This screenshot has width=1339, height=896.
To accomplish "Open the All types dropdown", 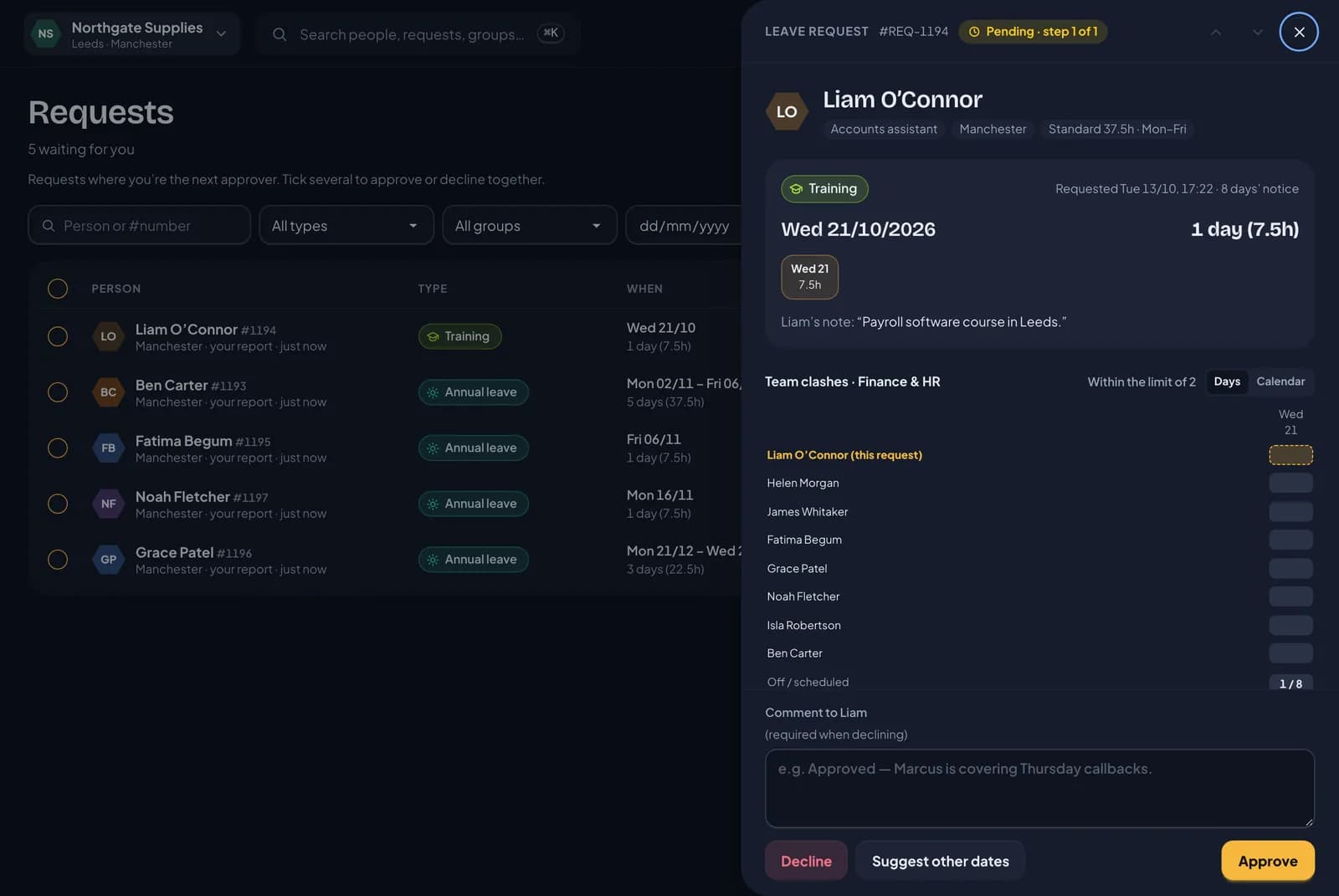I will [346, 226].
